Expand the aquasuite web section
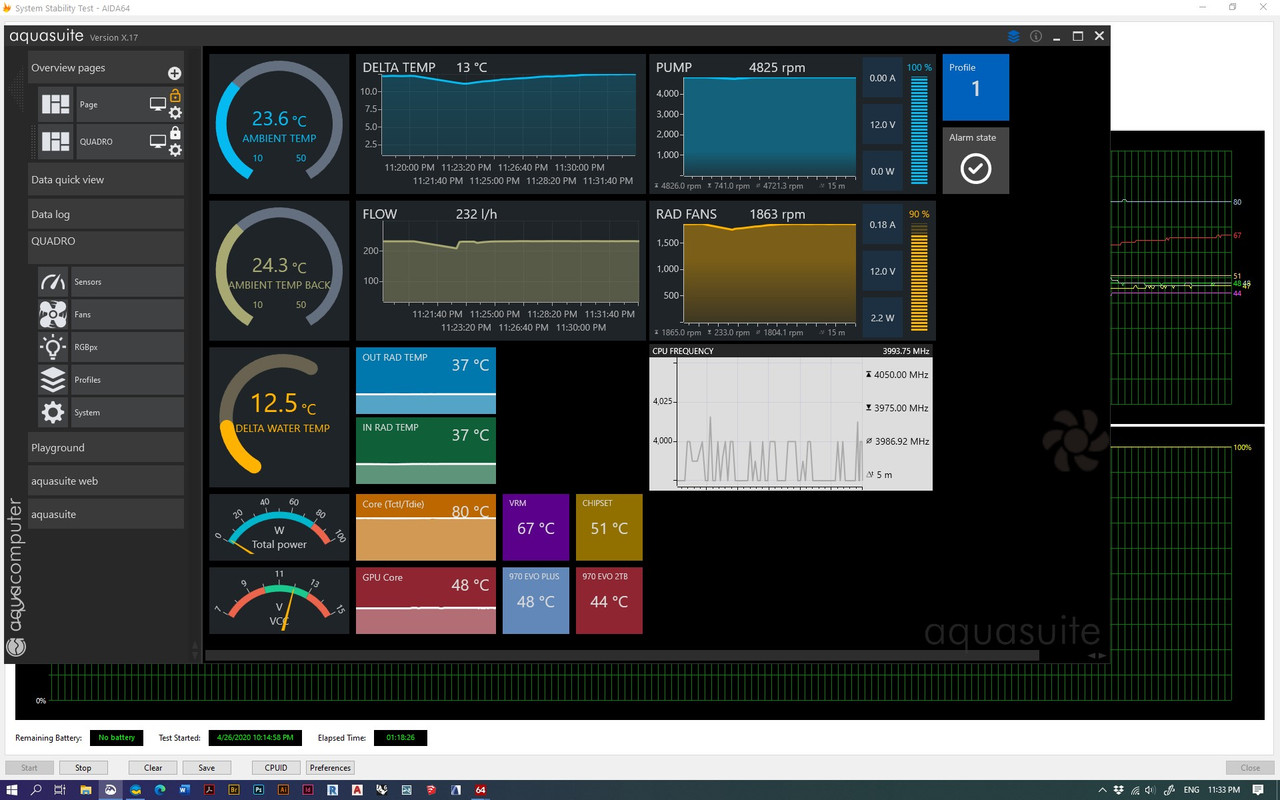1280x800 pixels. pos(106,481)
